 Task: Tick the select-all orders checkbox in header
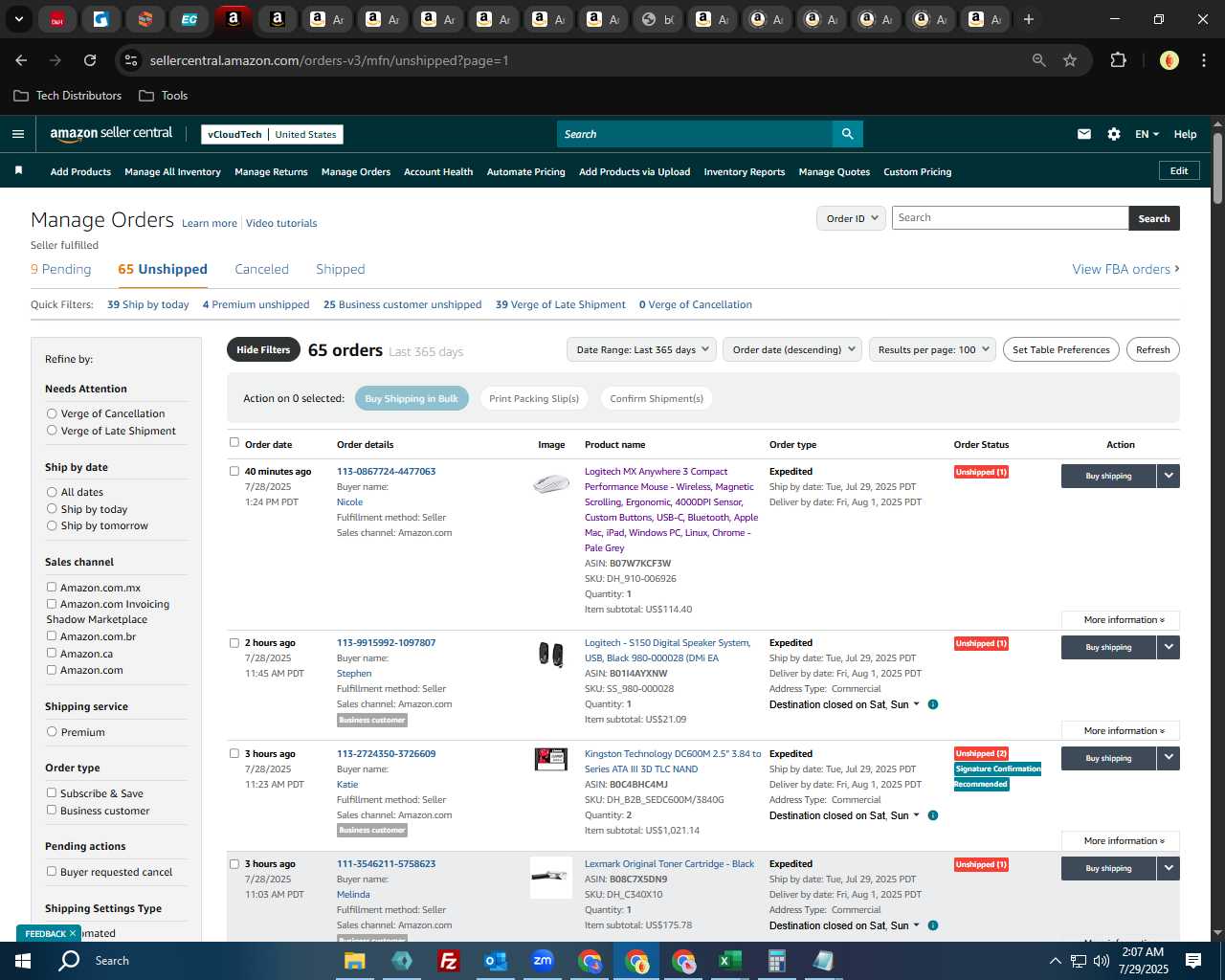(234, 443)
